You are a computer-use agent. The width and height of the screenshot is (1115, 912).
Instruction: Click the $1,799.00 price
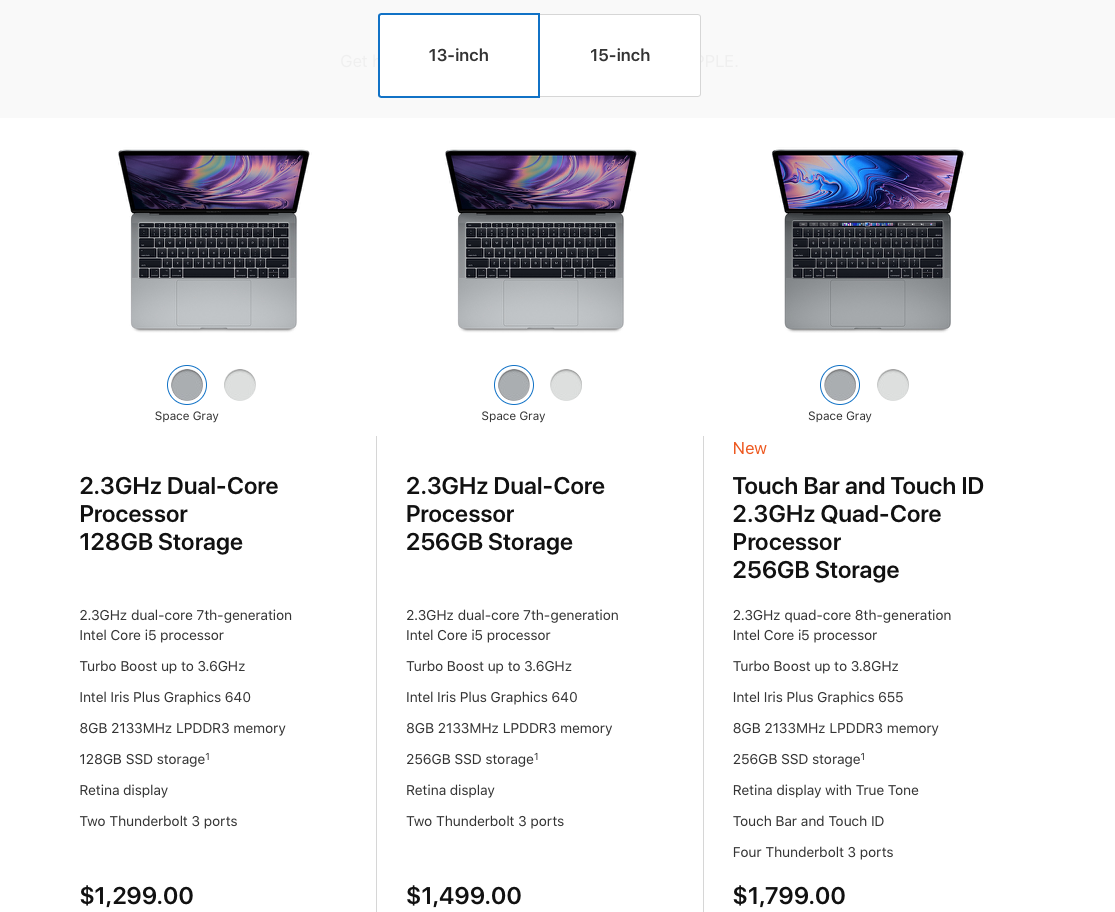[x=789, y=896]
